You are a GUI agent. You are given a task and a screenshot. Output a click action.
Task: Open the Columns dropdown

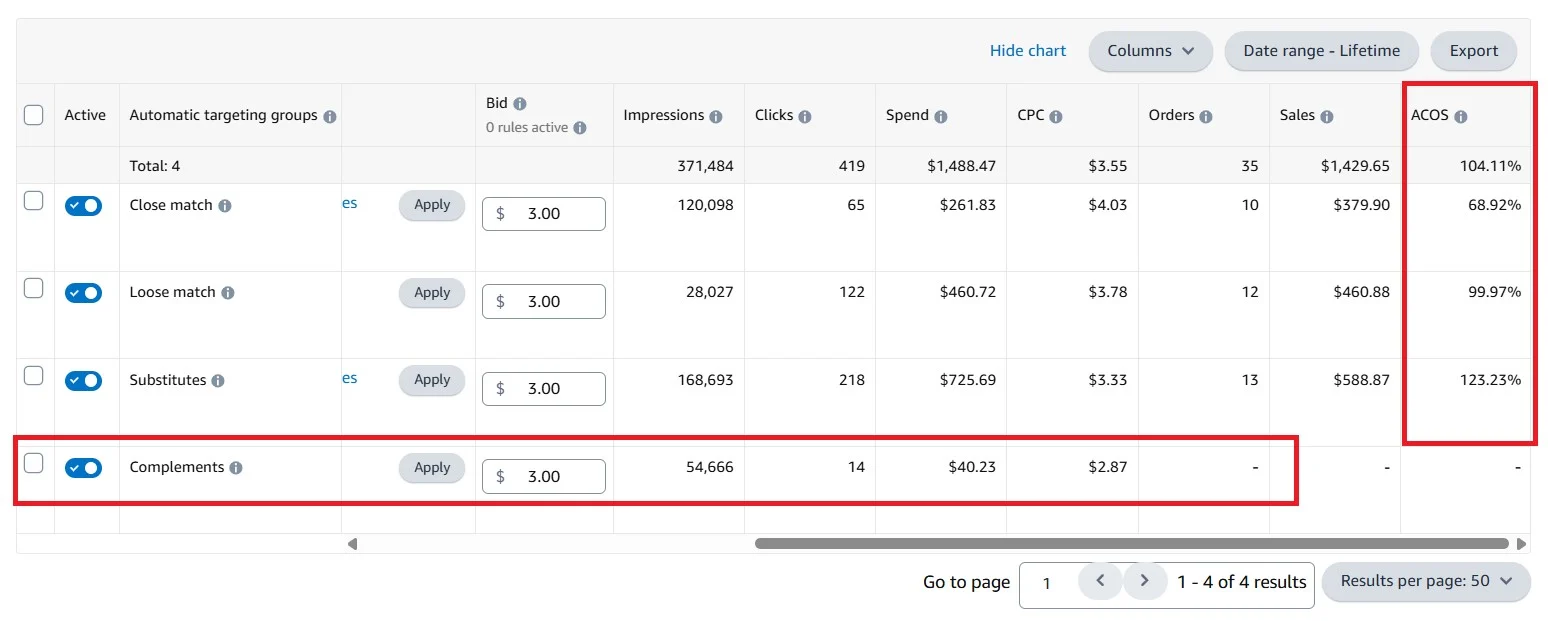pos(1150,51)
